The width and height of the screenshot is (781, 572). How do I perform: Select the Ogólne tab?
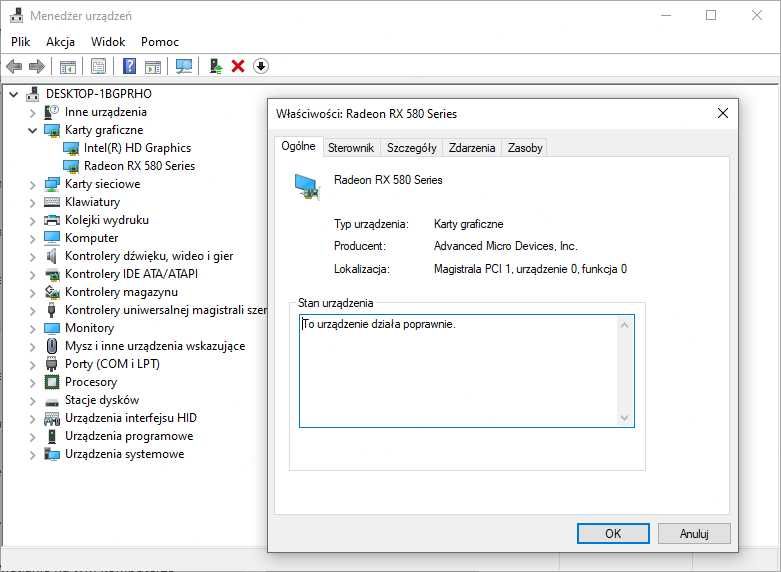coord(298,146)
